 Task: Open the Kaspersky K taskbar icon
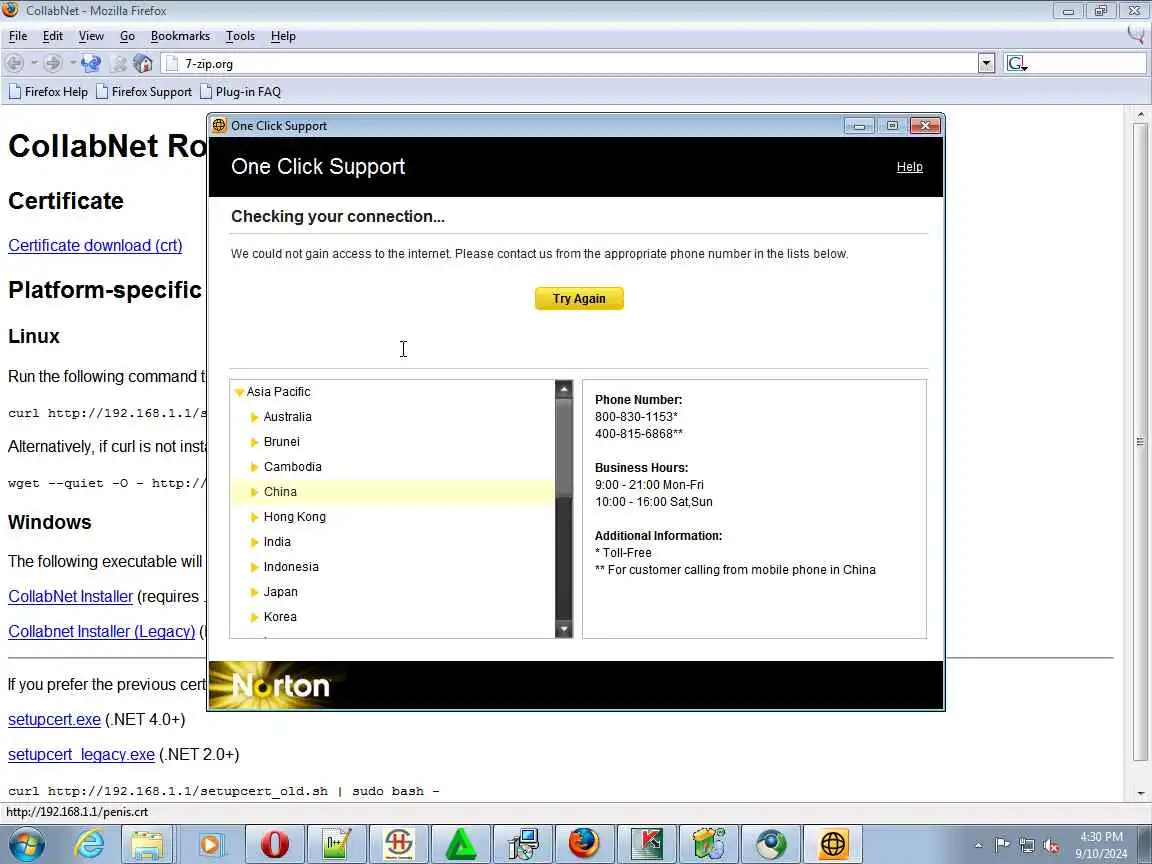647,844
